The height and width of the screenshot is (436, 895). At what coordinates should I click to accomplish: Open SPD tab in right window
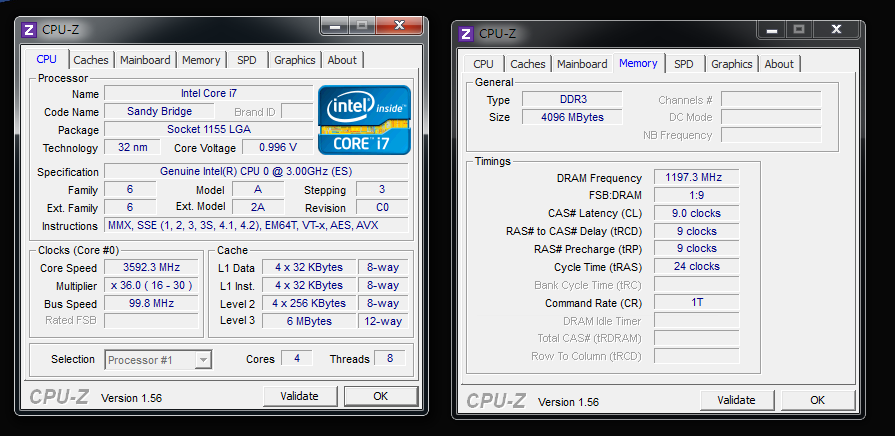[x=684, y=64]
